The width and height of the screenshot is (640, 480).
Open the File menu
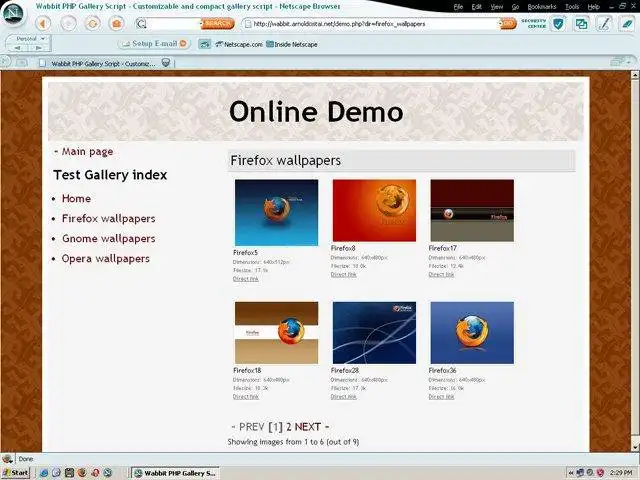458,7
